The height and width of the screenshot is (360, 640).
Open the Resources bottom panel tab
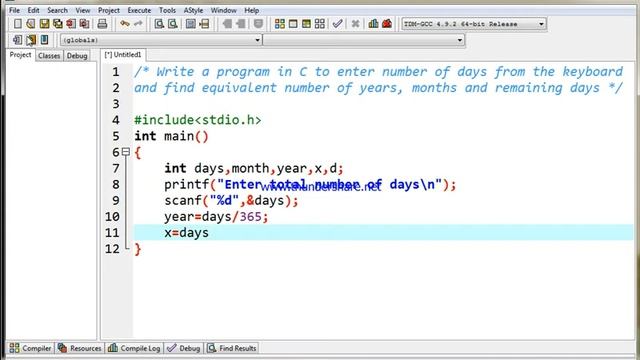(x=80, y=348)
